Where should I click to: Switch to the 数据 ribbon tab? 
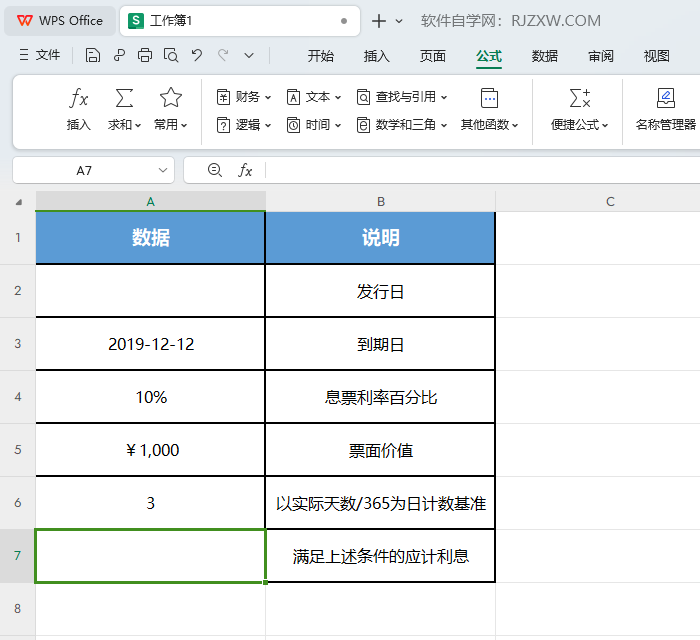click(x=545, y=56)
